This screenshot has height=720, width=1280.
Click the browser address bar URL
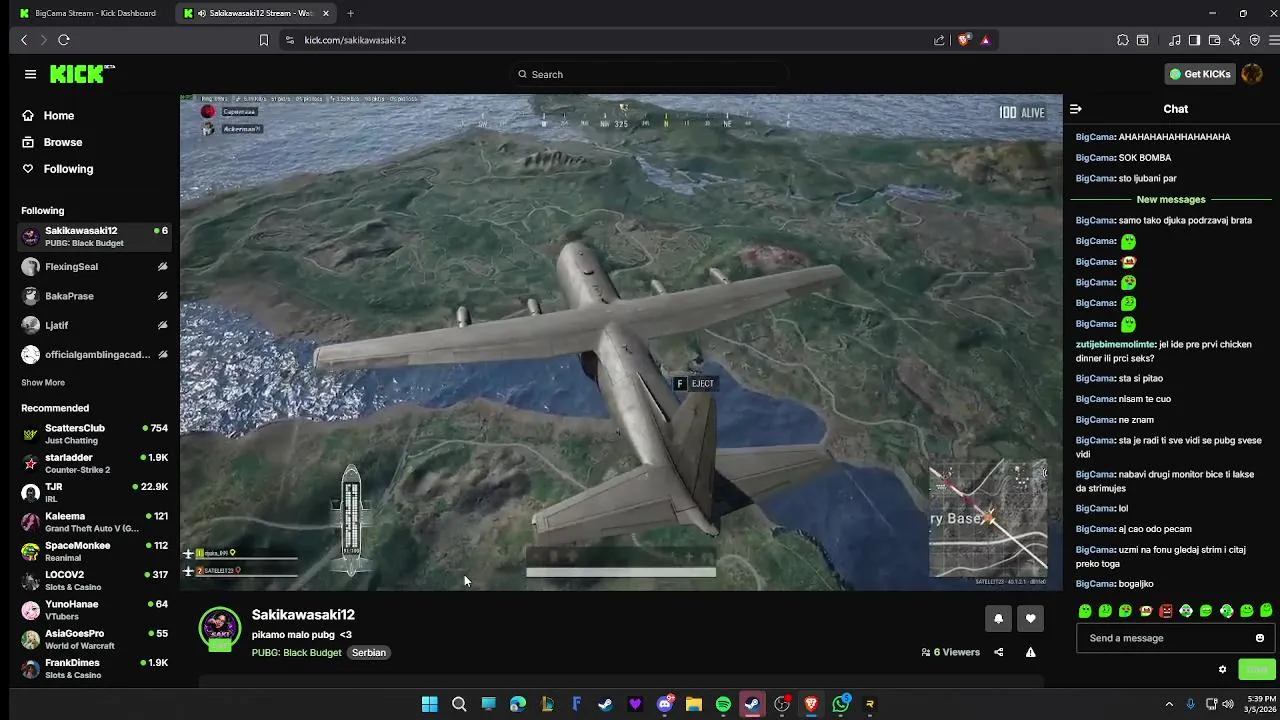pos(355,40)
